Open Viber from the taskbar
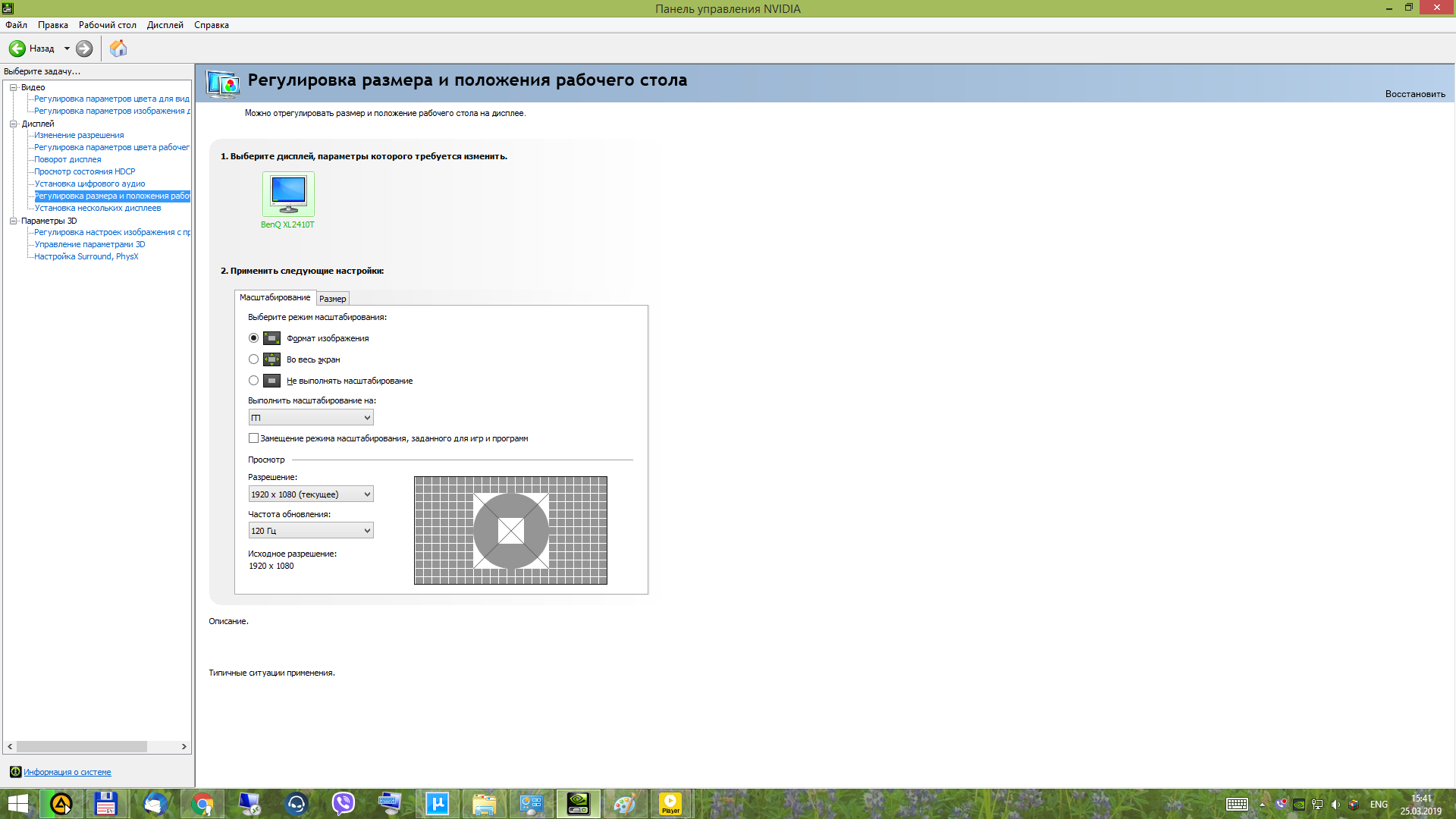The height and width of the screenshot is (819, 1456). 344,804
